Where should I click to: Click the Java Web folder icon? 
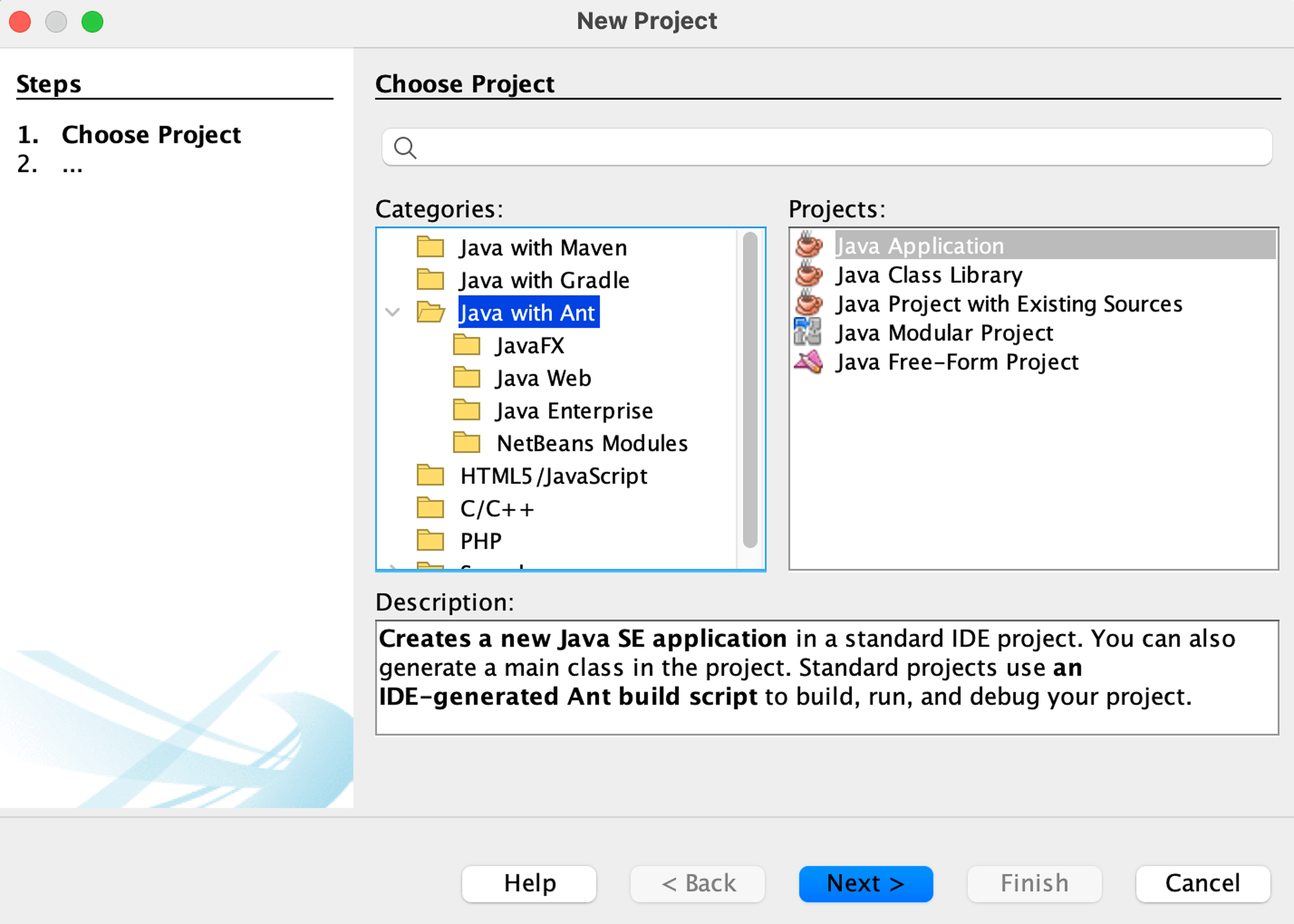(x=467, y=377)
